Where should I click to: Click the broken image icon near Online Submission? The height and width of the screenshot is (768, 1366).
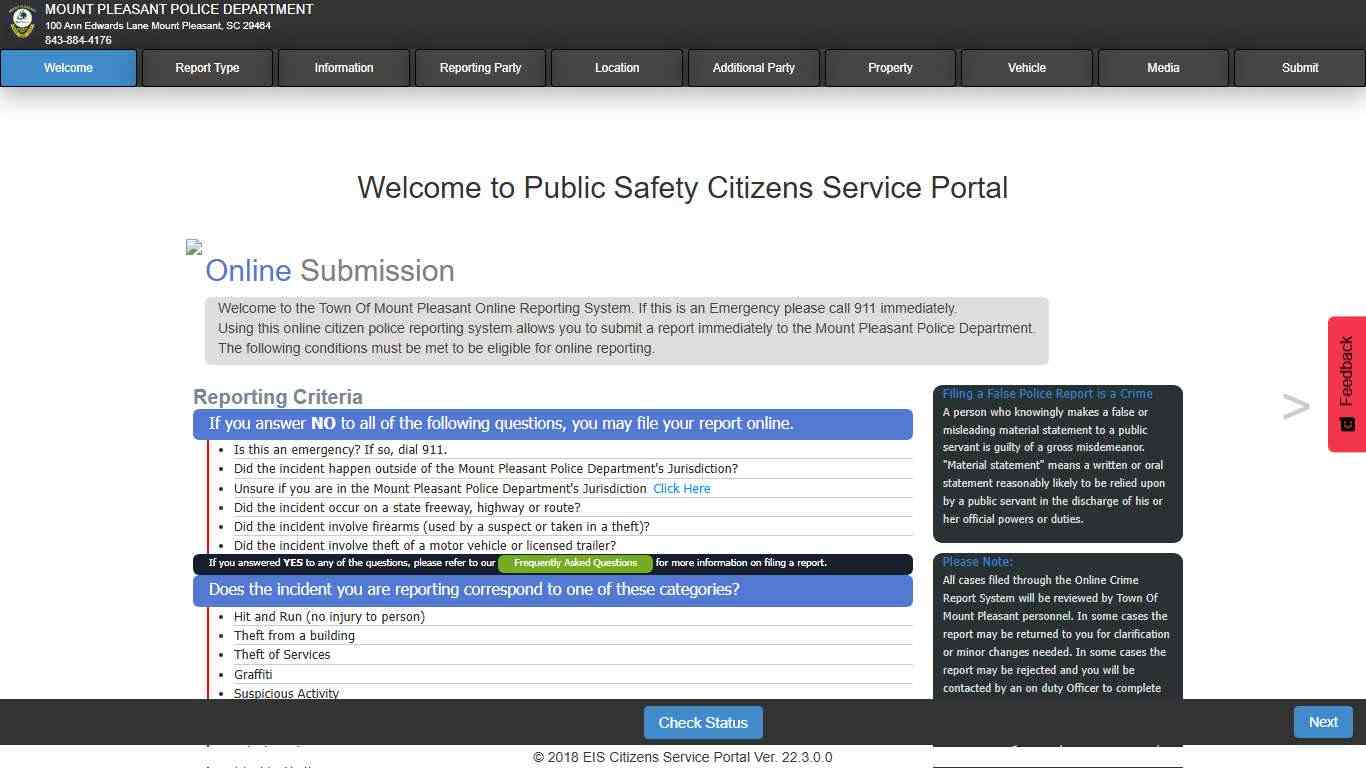pos(192,247)
